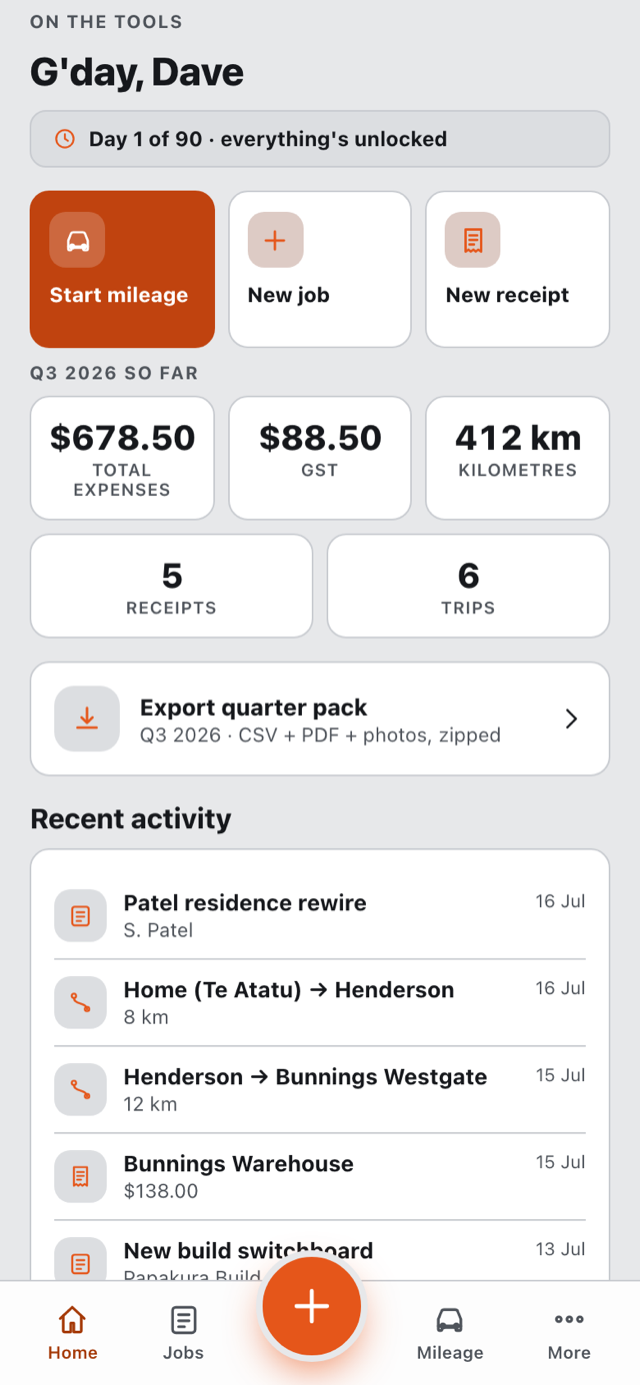Tap the car icon on Start mileage
640x1385 pixels.
coord(77,240)
